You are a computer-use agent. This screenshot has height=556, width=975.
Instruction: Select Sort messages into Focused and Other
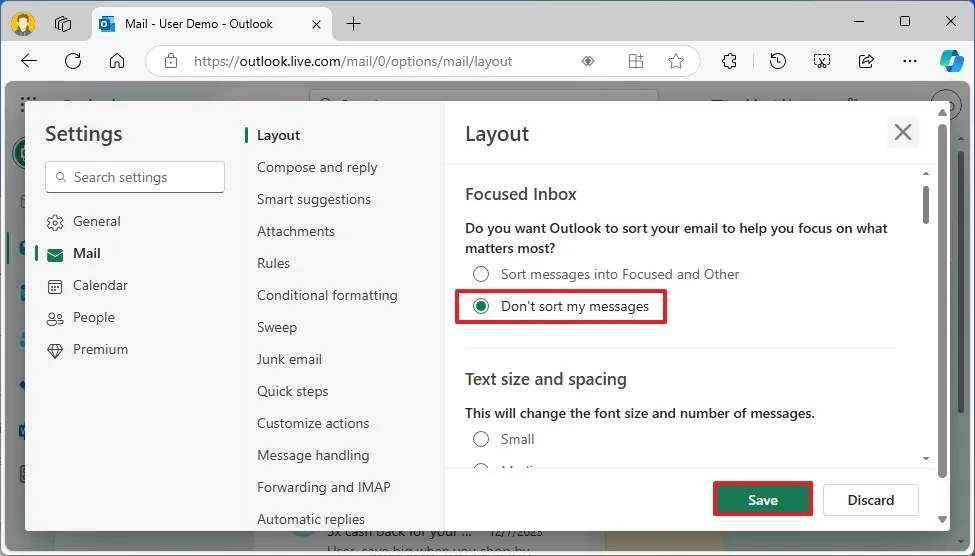481,274
